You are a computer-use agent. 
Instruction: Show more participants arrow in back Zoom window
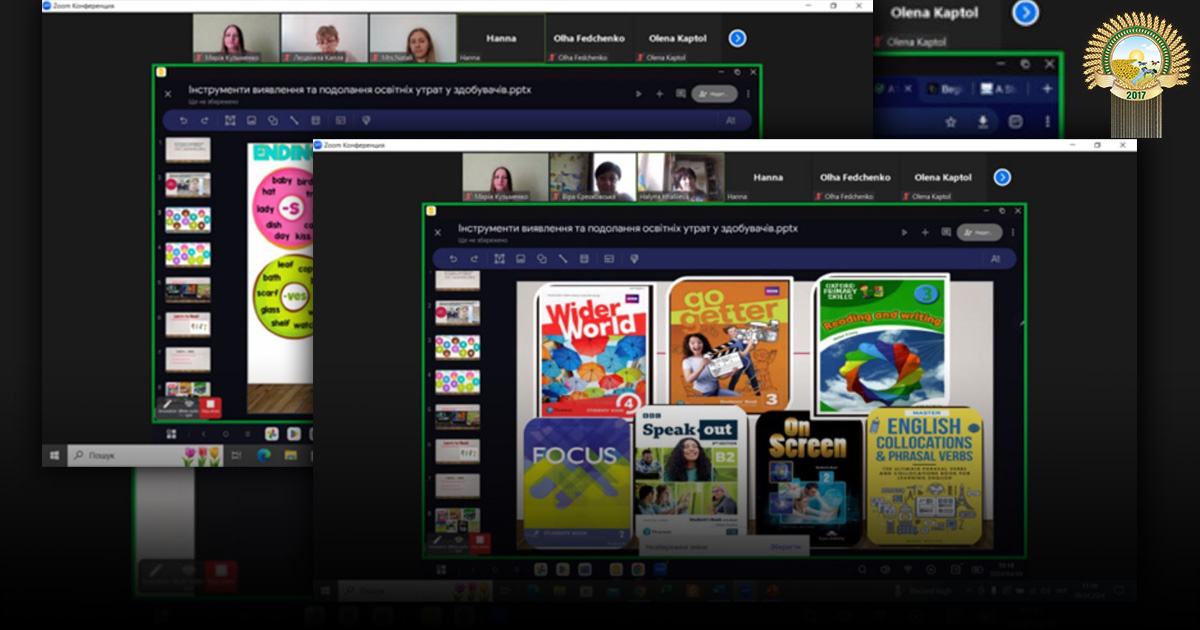tap(737, 38)
